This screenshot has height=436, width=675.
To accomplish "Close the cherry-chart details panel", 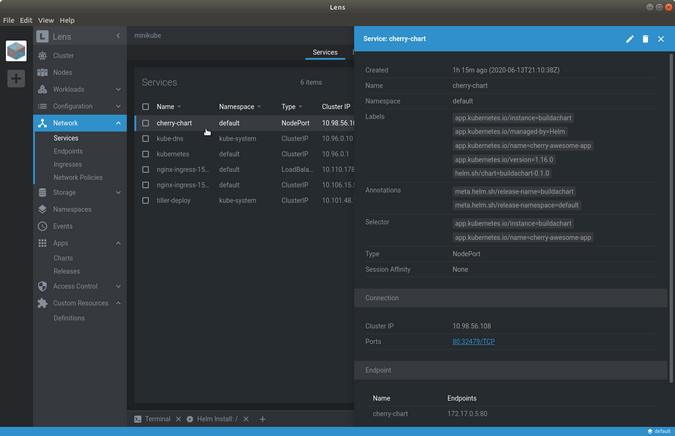I will coord(661,39).
